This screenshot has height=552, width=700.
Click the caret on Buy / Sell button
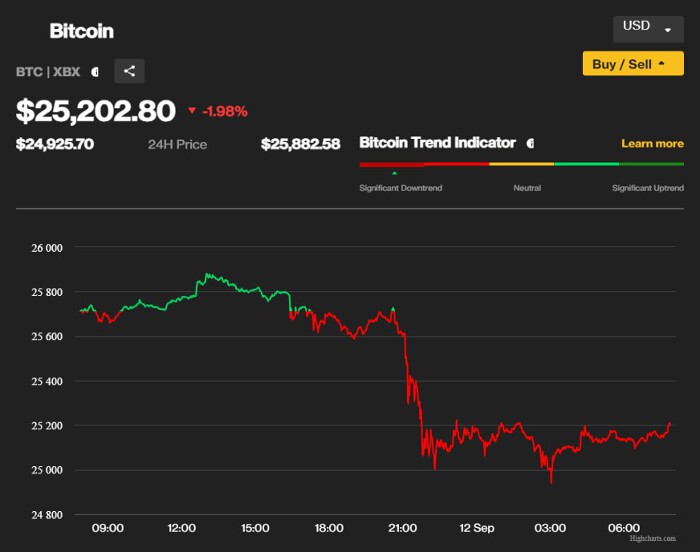pyautogui.click(x=662, y=63)
